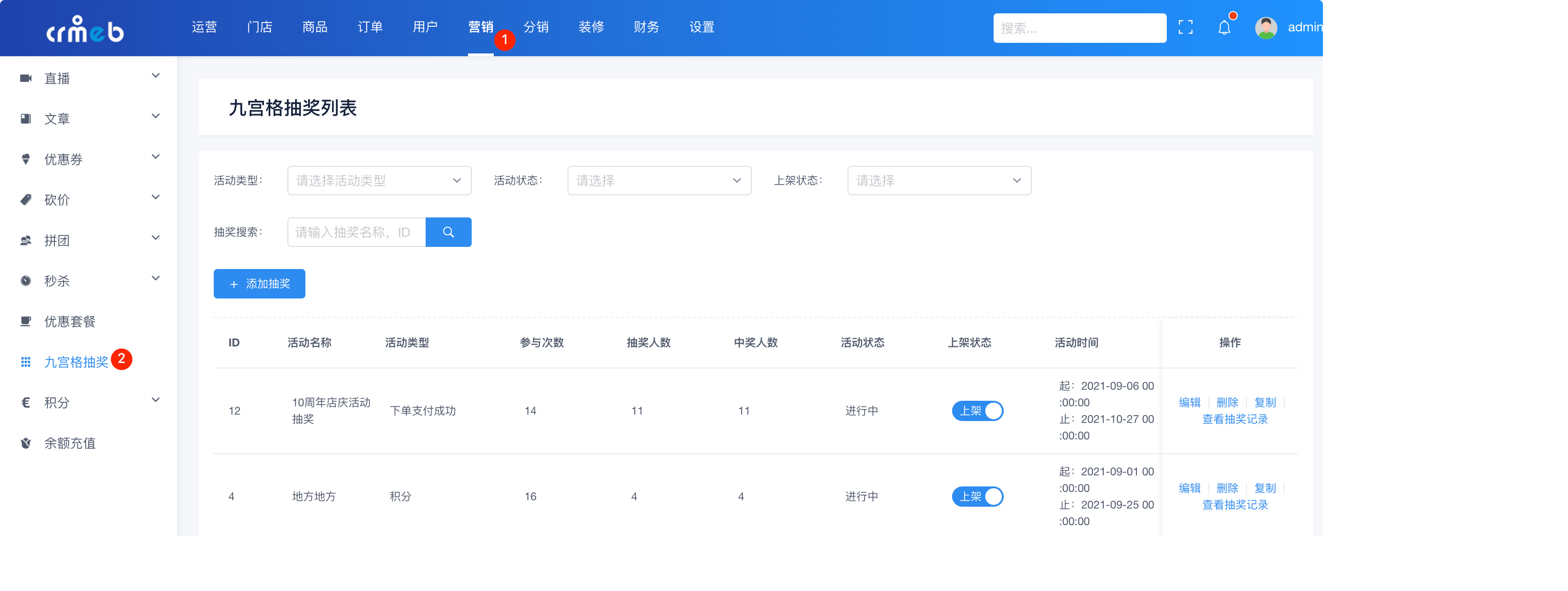Expand the 砍价 menu chevron
The height and width of the screenshot is (591, 1568).
156,197
